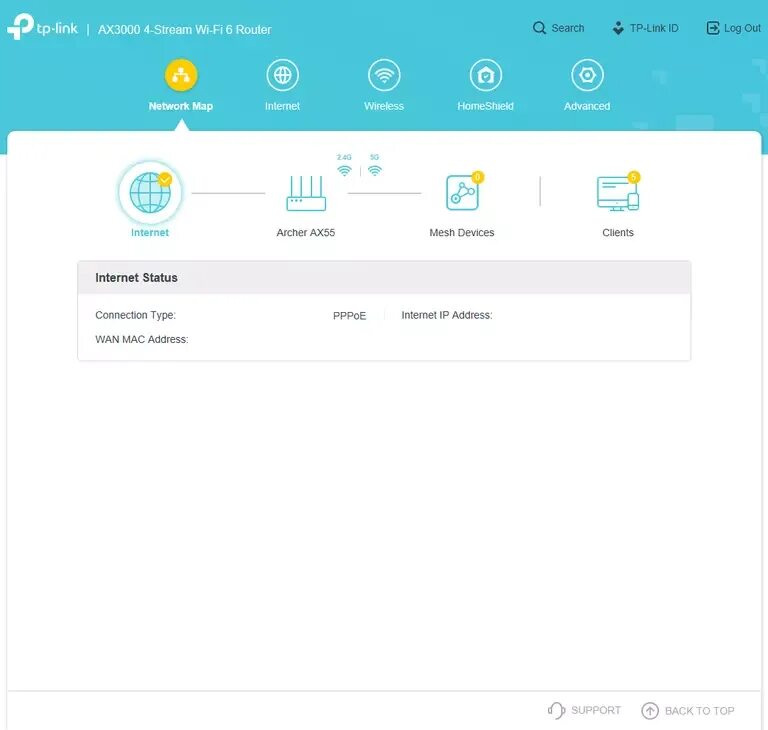Switch to the Wireless tab label
The height and width of the screenshot is (730, 768).
click(x=384, y=106)
